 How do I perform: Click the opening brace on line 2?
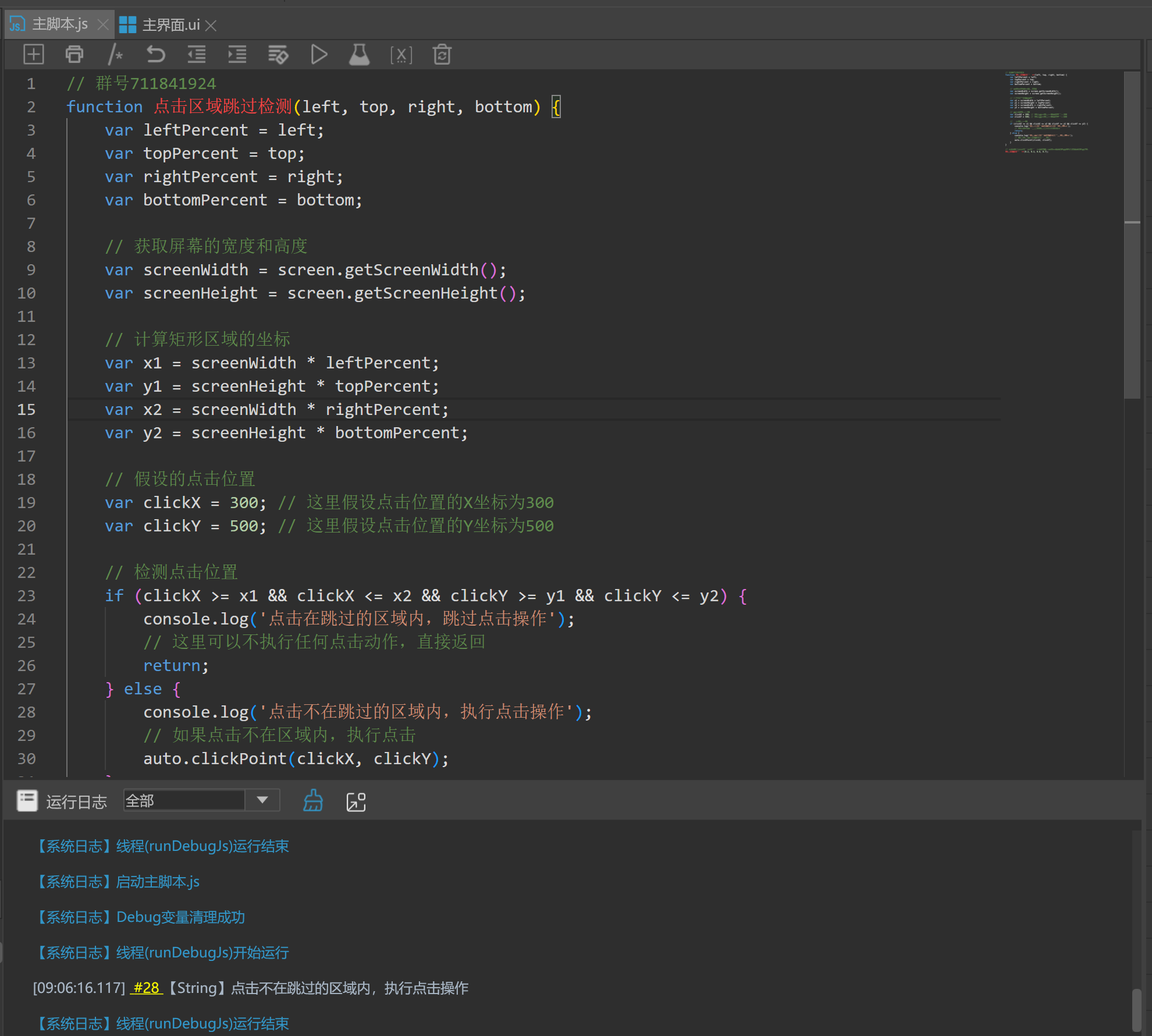click(x=556, y=107)
